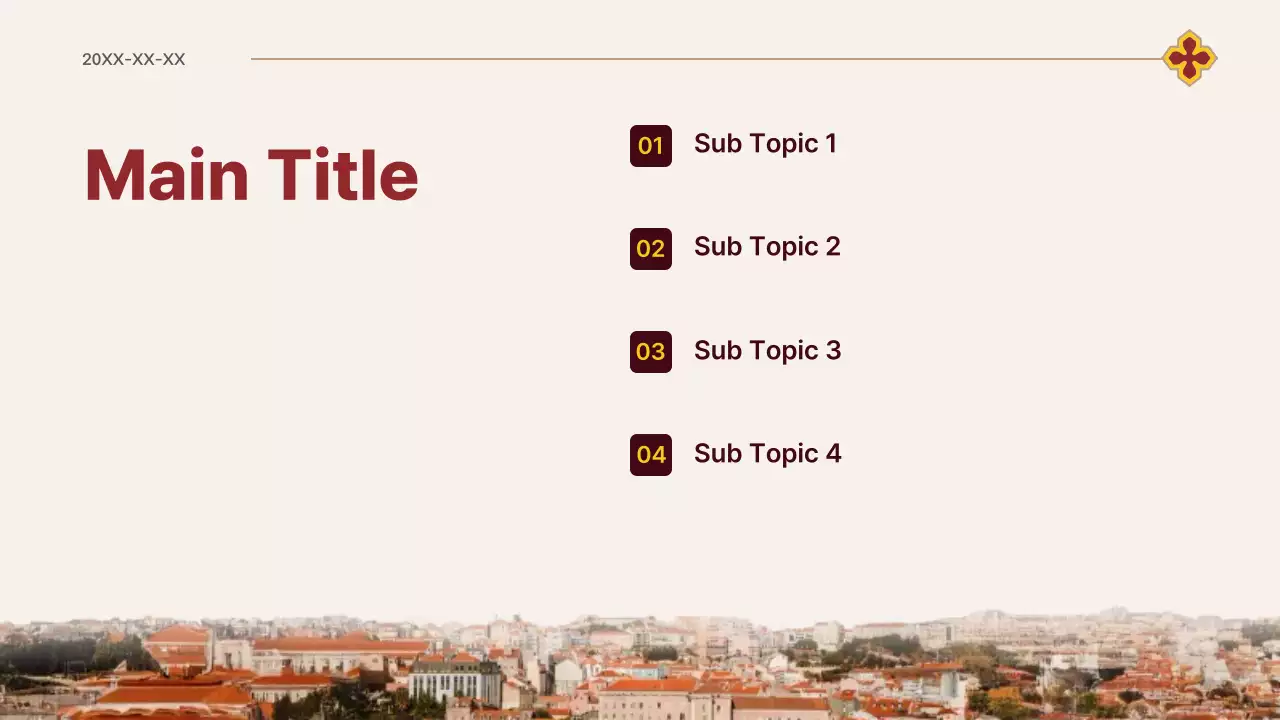The height and width of the screenshot is (720, 1280).
Task: Select the 20XX-XX-XX date placeholder
Action: coord(134,60)
